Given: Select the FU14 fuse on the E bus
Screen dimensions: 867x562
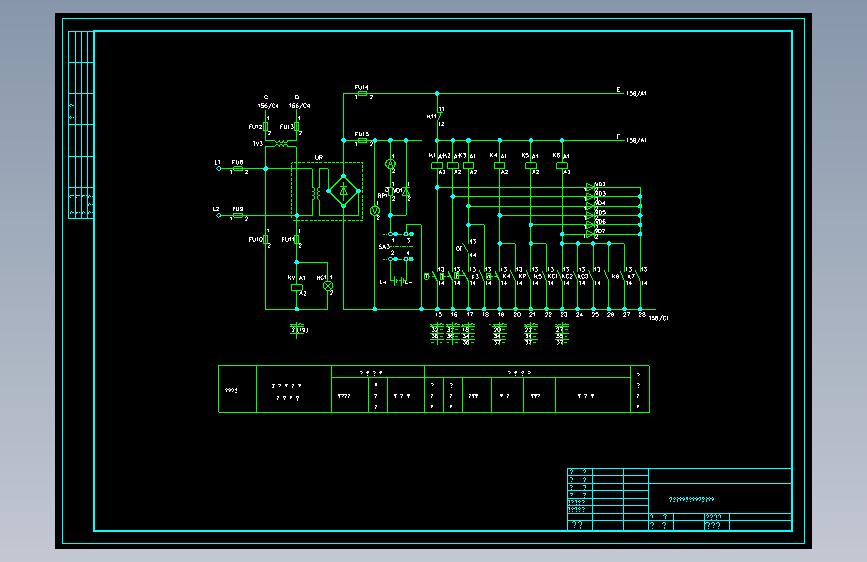Looking at the screenshot, I should coord(362,93).
